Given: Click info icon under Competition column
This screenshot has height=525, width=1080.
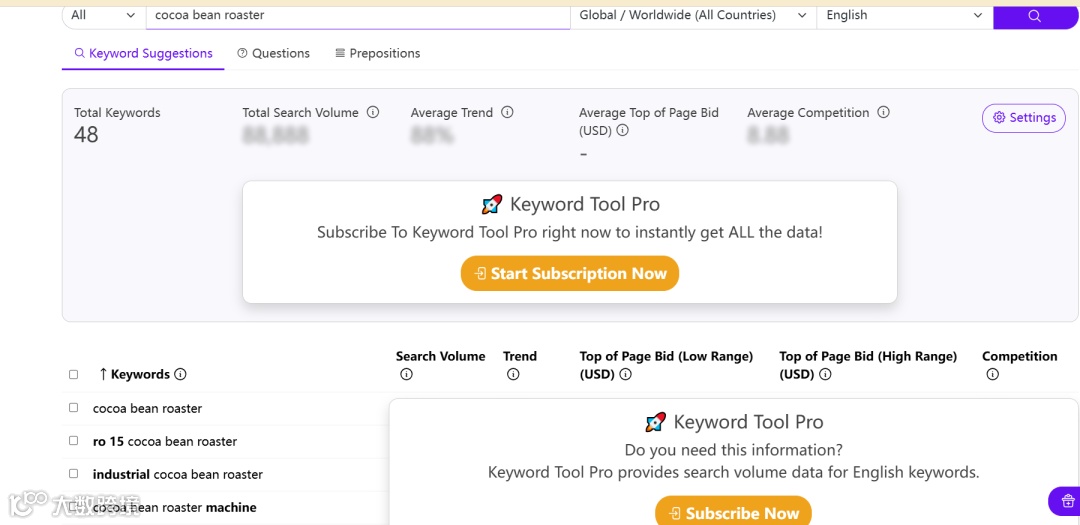Looking at the screenshot, I should click(x=992, y=375).
